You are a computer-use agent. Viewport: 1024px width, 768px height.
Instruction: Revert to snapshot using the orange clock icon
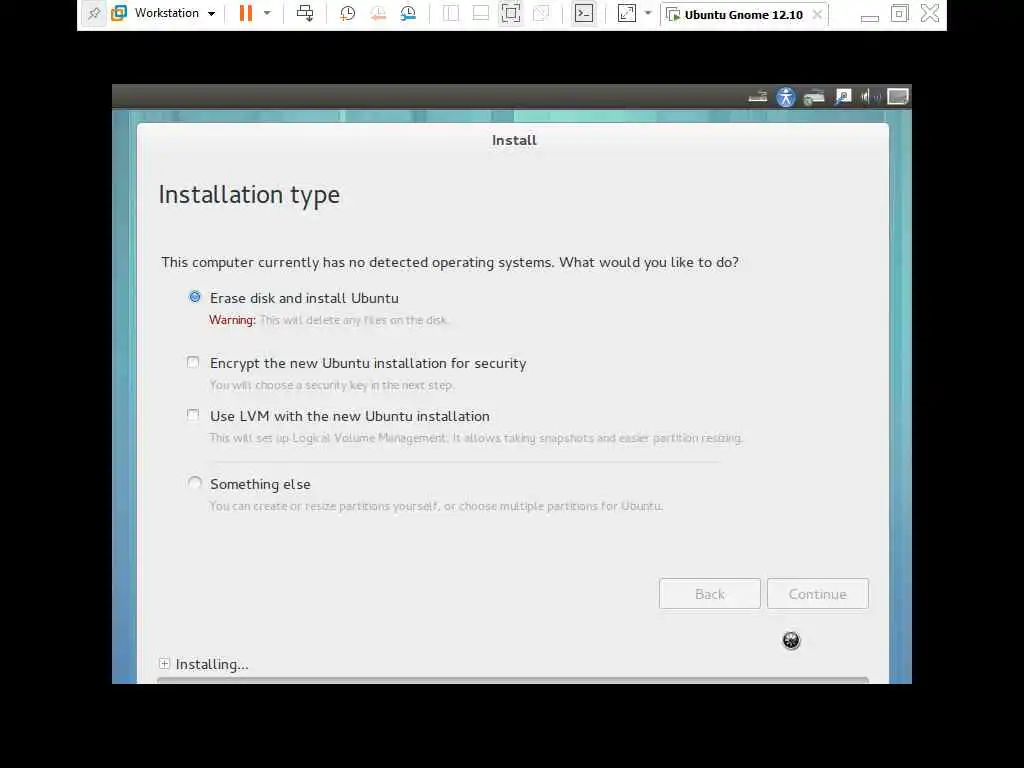pos(378,13)
